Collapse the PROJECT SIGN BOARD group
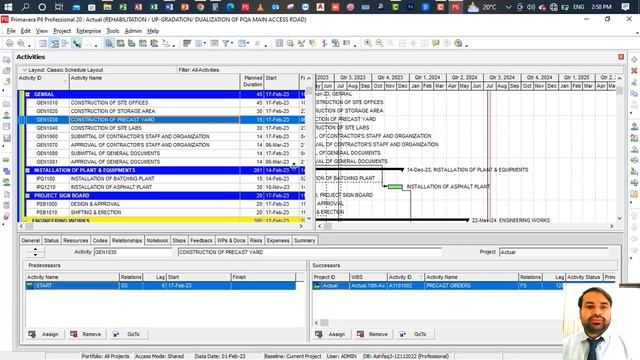The image size is (640, 360). [x=28, y=196]
